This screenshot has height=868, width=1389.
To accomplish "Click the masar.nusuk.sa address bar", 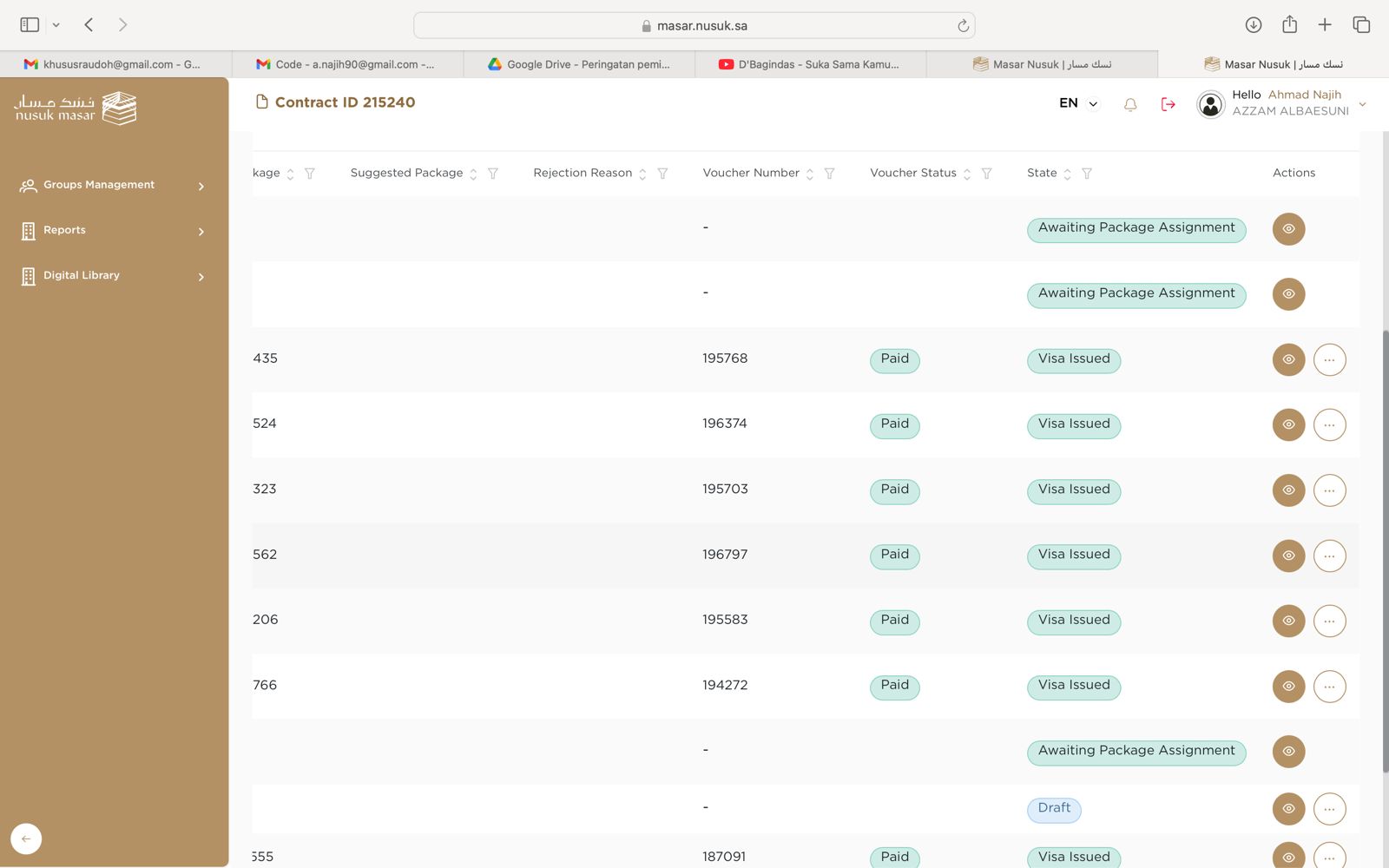I will (x=694, y=25).
